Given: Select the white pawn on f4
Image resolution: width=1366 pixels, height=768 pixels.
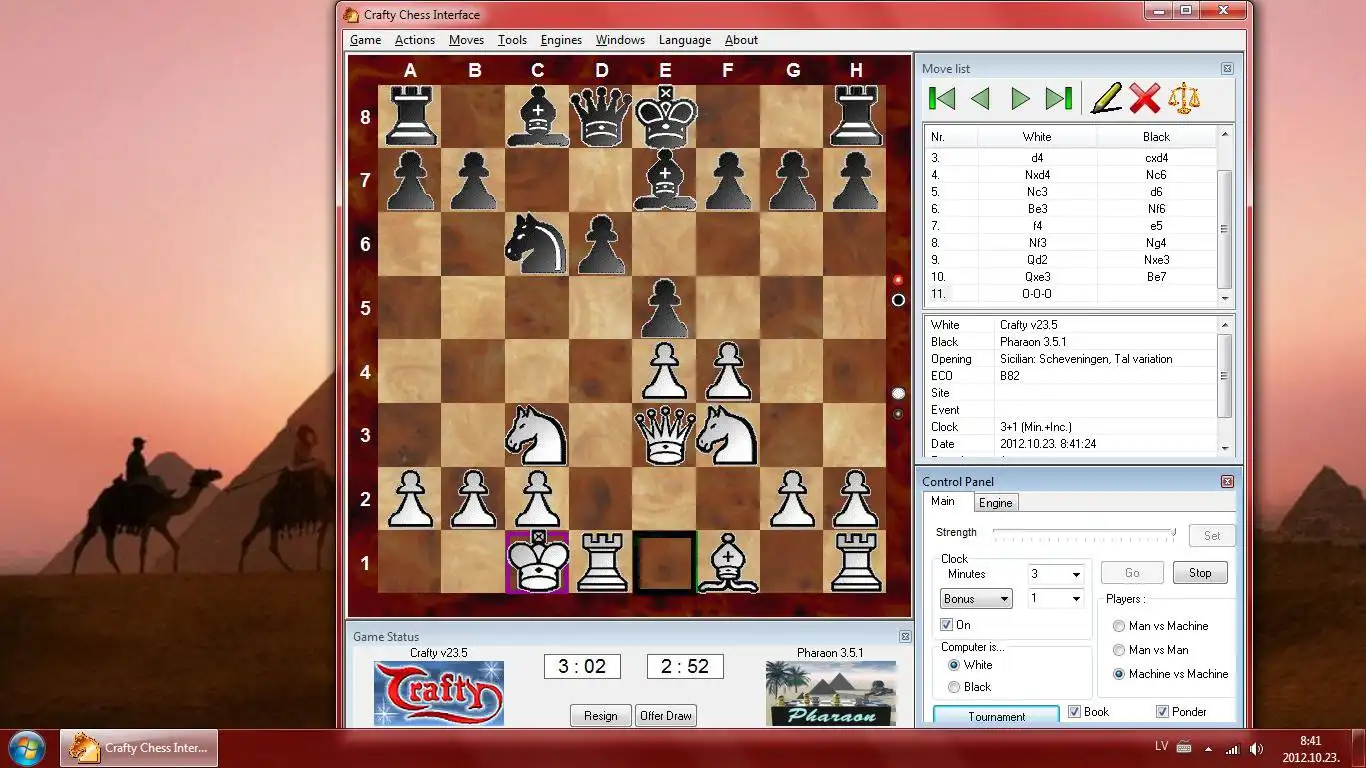Looking at the screenshot, I should click(727, 371).
